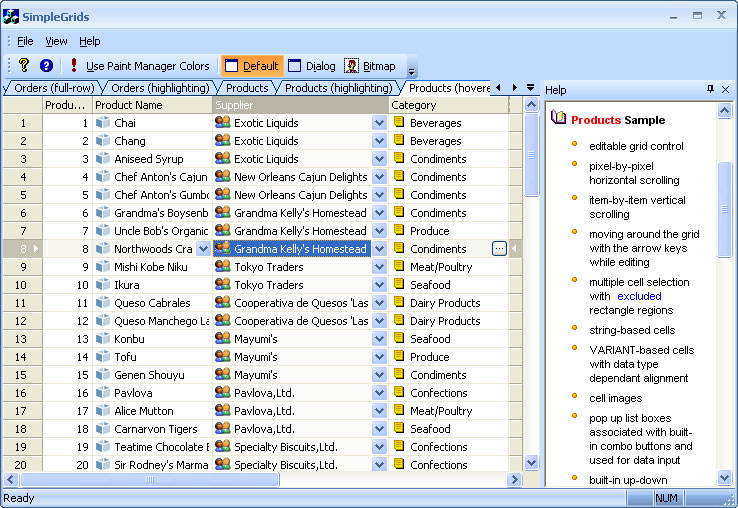The width and height of the screenshot is (738, 508).
Task: Open the File menu
Action: pyautogui.click(x=25, y=41)
